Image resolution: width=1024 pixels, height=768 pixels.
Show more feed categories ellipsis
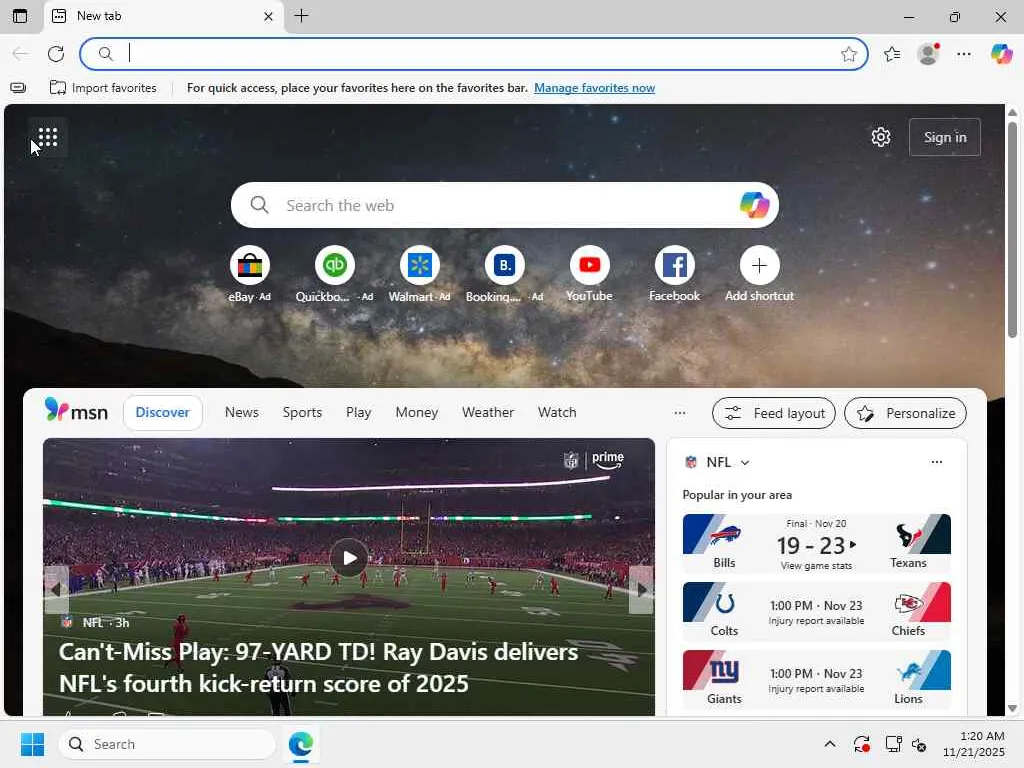(680, 413)
